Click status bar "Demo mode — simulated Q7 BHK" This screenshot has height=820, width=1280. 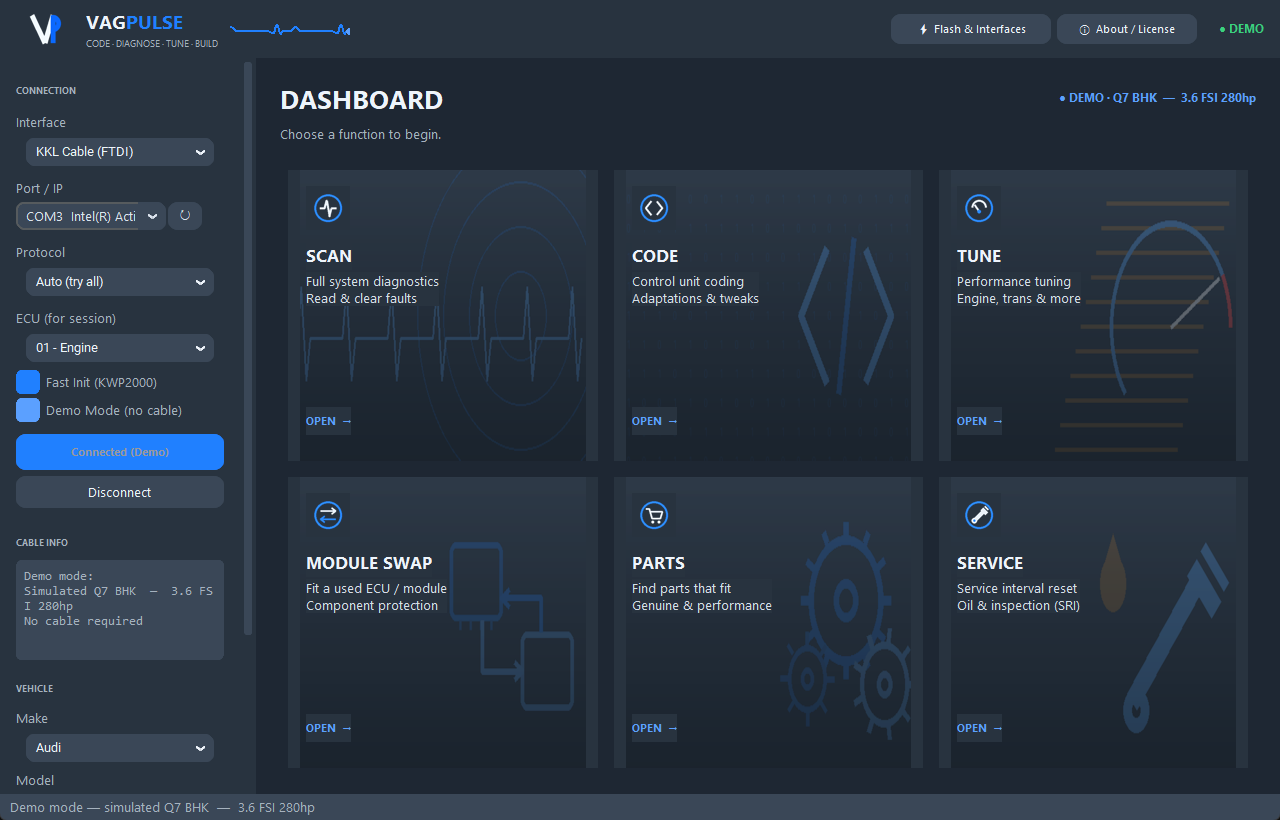(x=110, y=807)
